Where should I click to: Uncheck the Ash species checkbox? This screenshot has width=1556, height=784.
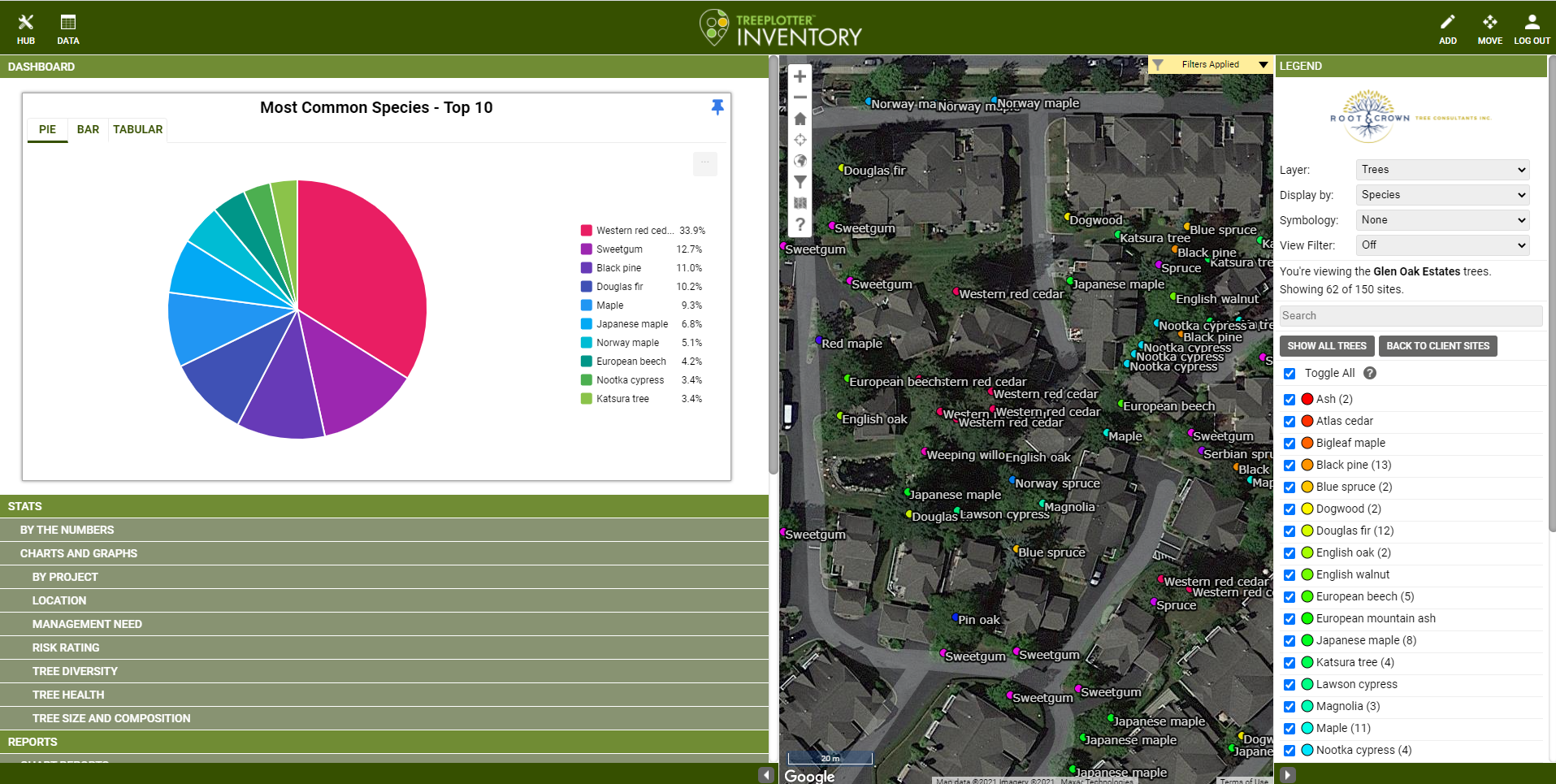click(x=1289, y=400)
